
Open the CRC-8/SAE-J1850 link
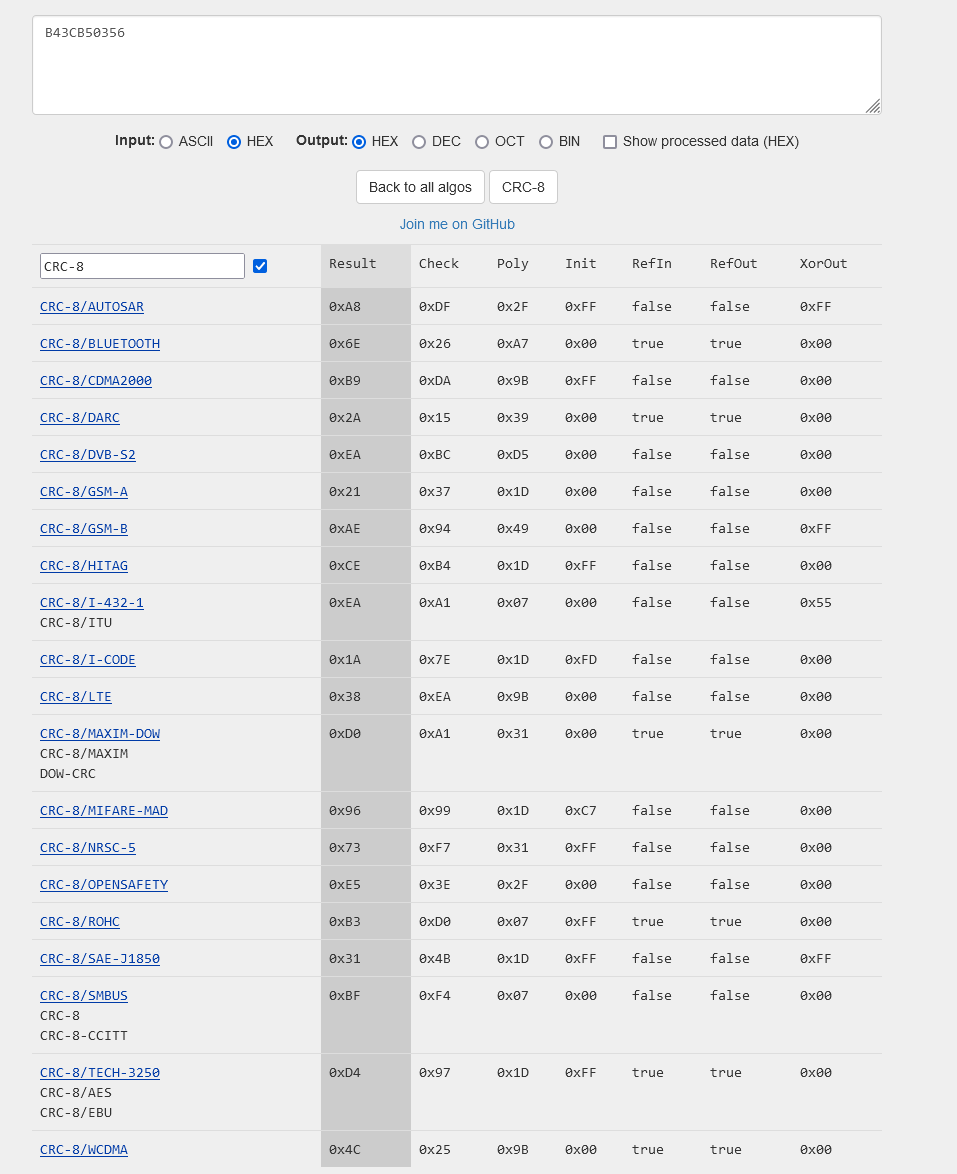tap(100, 959)
